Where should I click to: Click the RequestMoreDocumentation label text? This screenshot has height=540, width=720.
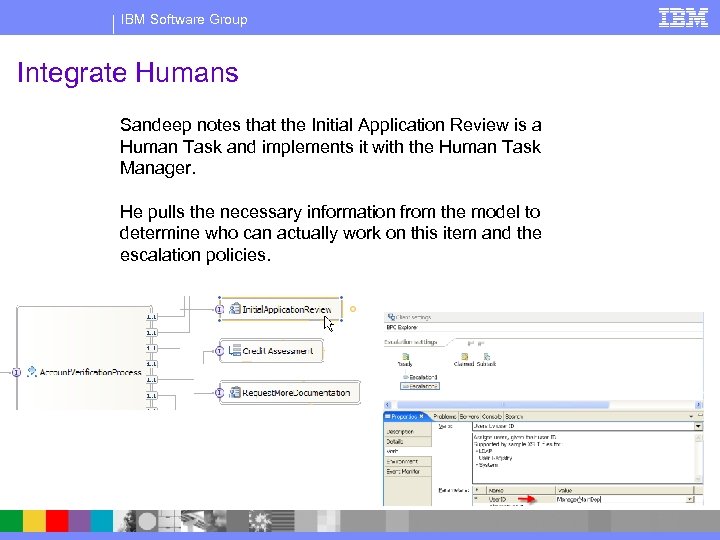pos(296,393)
